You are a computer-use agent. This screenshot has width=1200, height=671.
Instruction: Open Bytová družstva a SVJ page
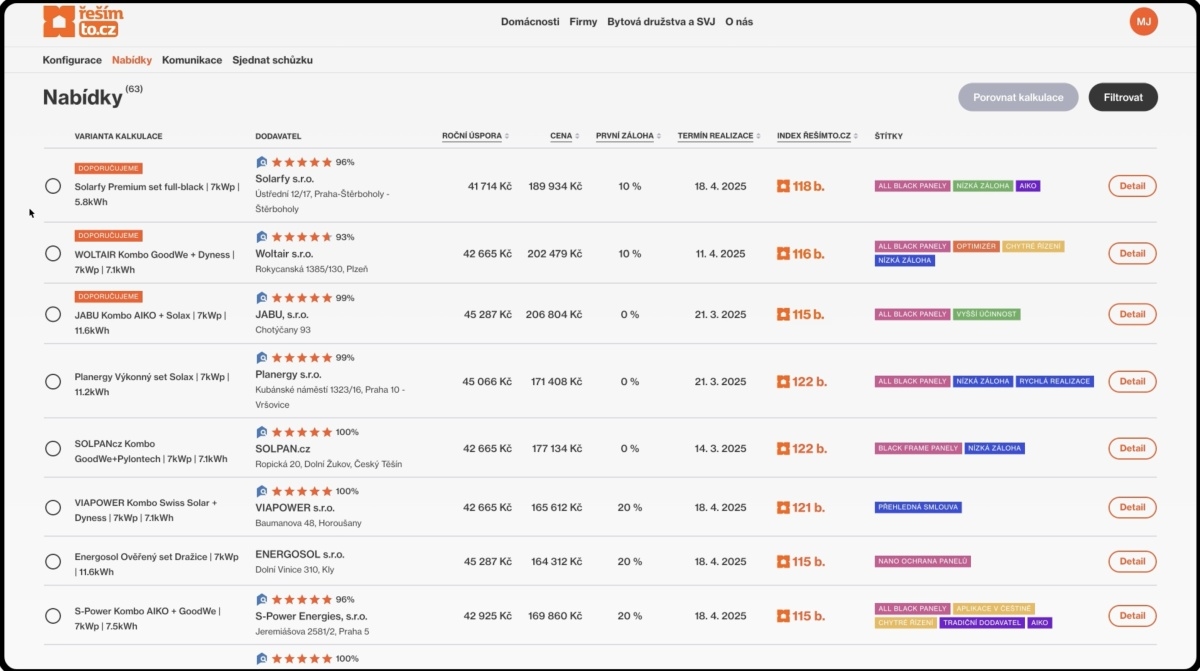661,21
